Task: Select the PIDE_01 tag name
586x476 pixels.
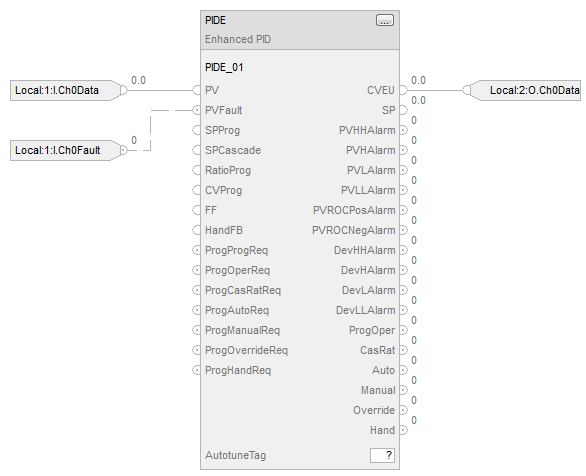Action: pyautogui.click(x=224, y=67)
